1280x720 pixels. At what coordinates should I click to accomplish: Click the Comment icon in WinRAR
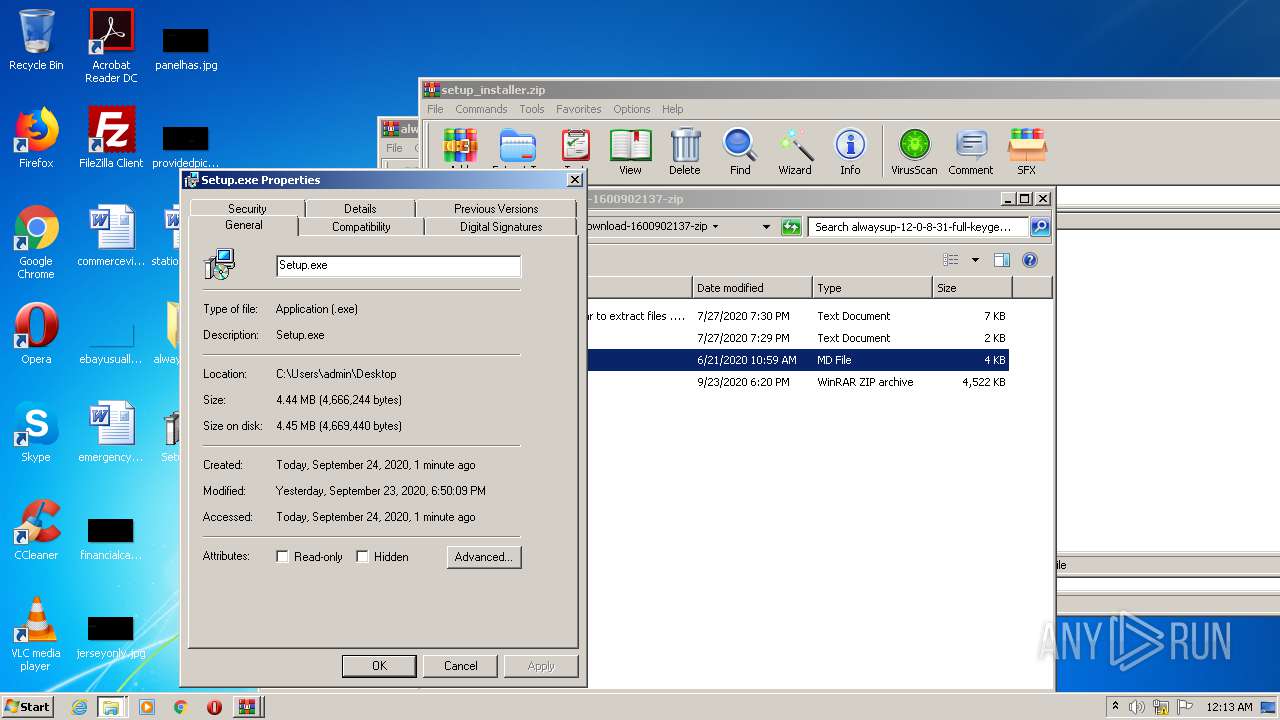[970, 151]
